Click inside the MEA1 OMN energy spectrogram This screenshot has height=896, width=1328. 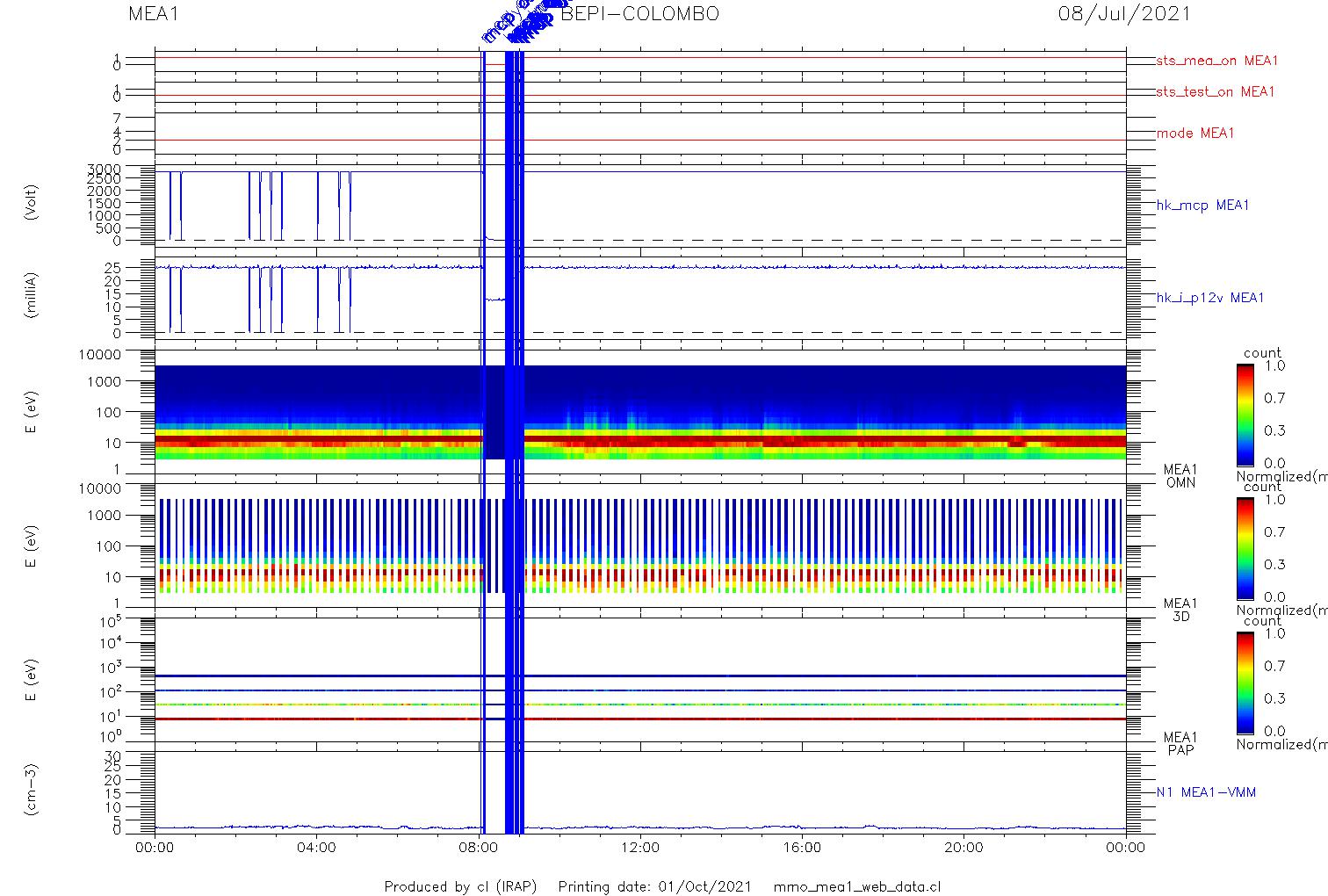640,413
